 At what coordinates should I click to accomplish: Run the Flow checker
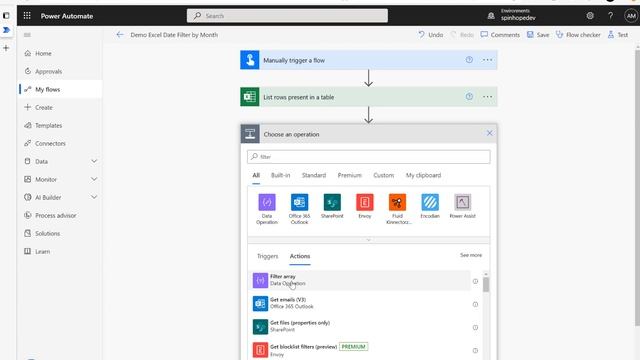[x=578, y=35]
